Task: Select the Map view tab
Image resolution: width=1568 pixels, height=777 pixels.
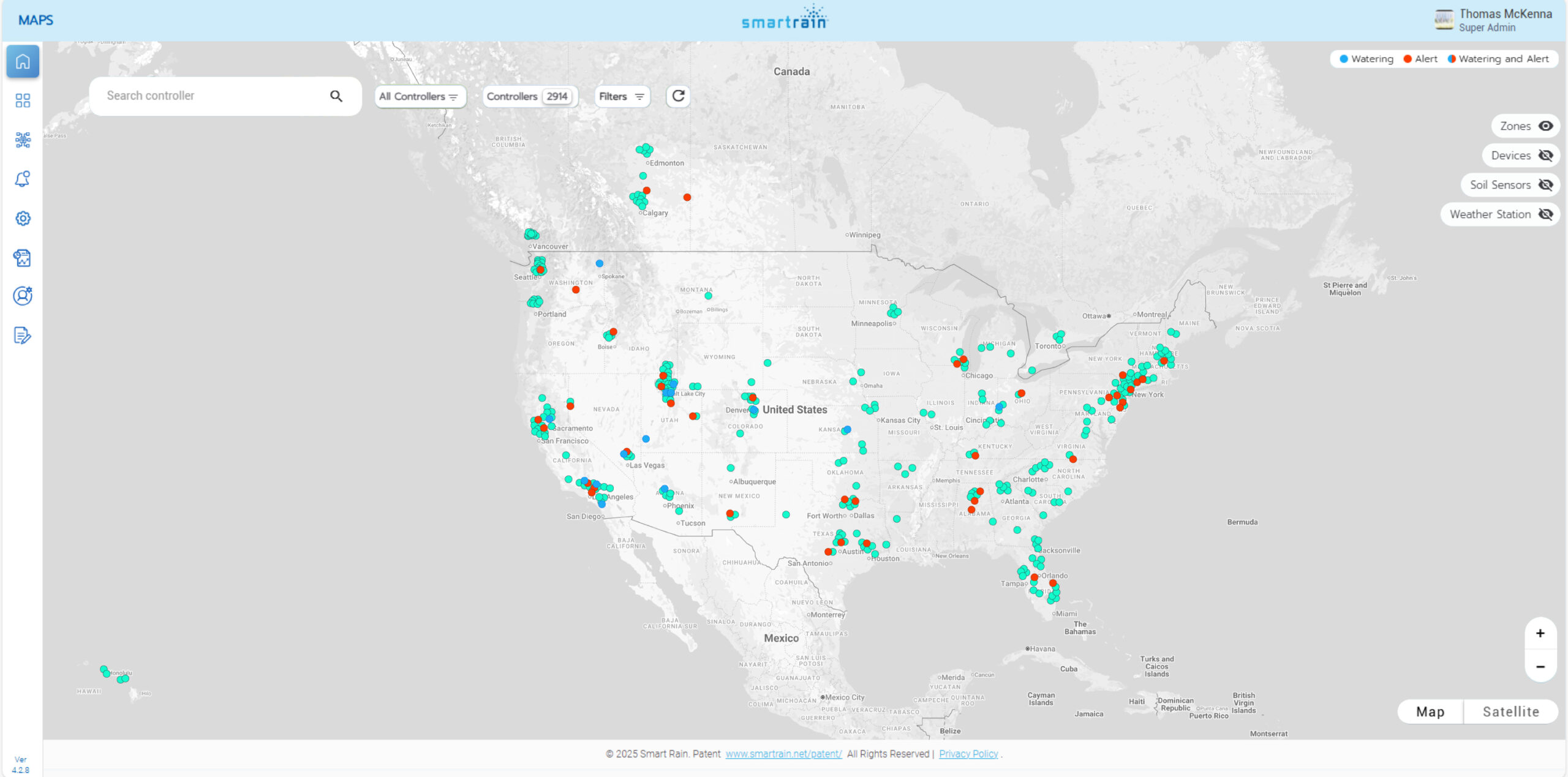Action: (1430, 711)
